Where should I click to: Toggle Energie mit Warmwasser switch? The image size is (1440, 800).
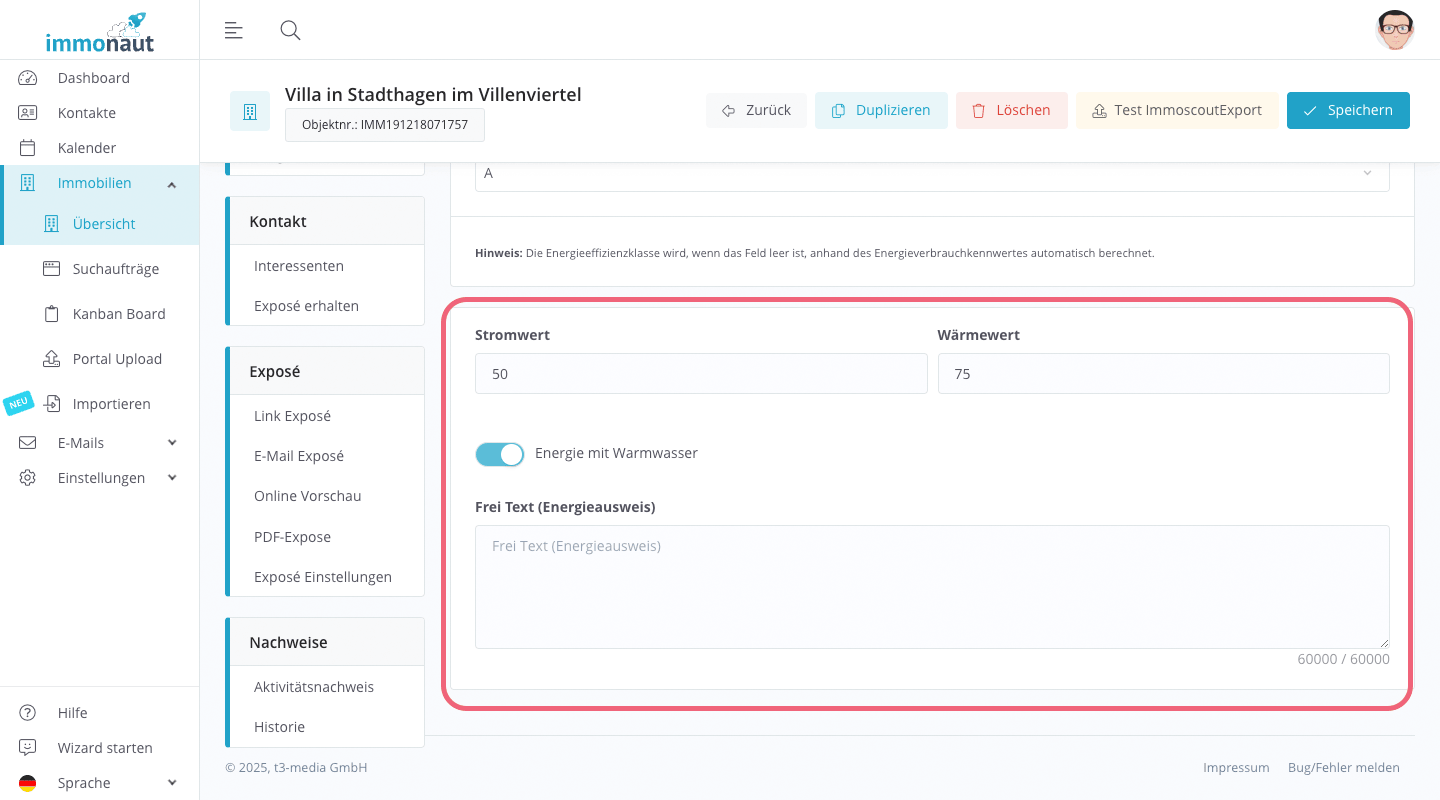[499, 454]
